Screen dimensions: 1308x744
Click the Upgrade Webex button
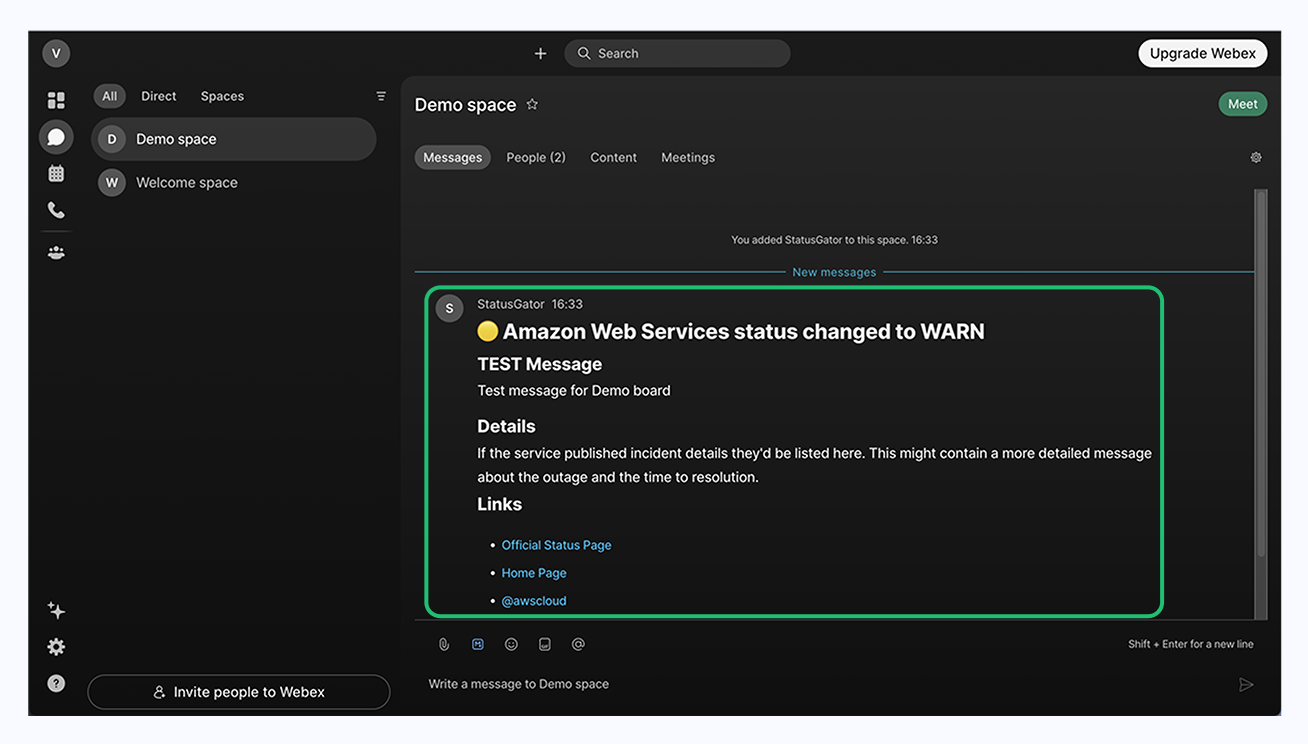[x=1202, y=54]
